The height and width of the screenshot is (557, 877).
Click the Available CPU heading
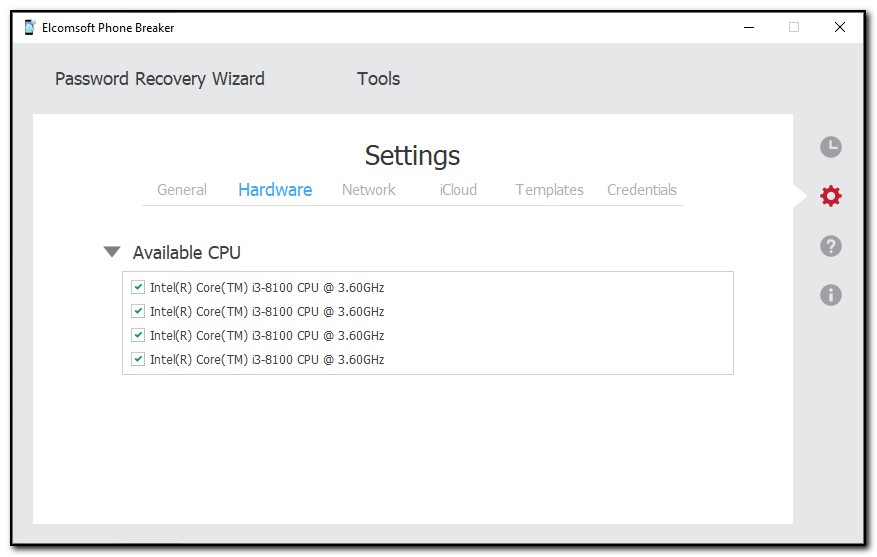point(187,253)
